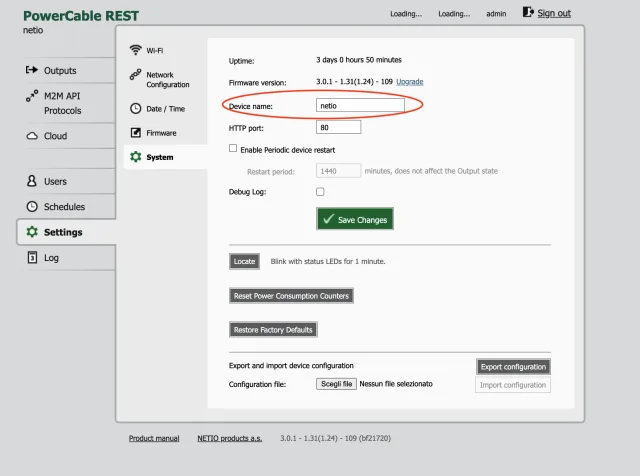The image size is (640, 476).
Task: Click the Sign out link
Action: pyautogui.click(x=553, y=13)
